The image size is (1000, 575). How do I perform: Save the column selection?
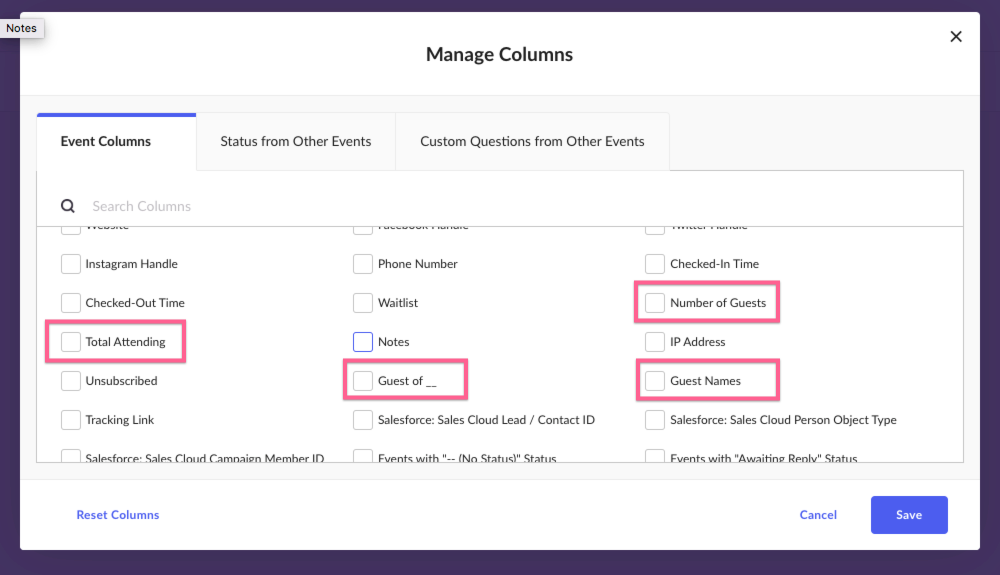pos(909,514)
